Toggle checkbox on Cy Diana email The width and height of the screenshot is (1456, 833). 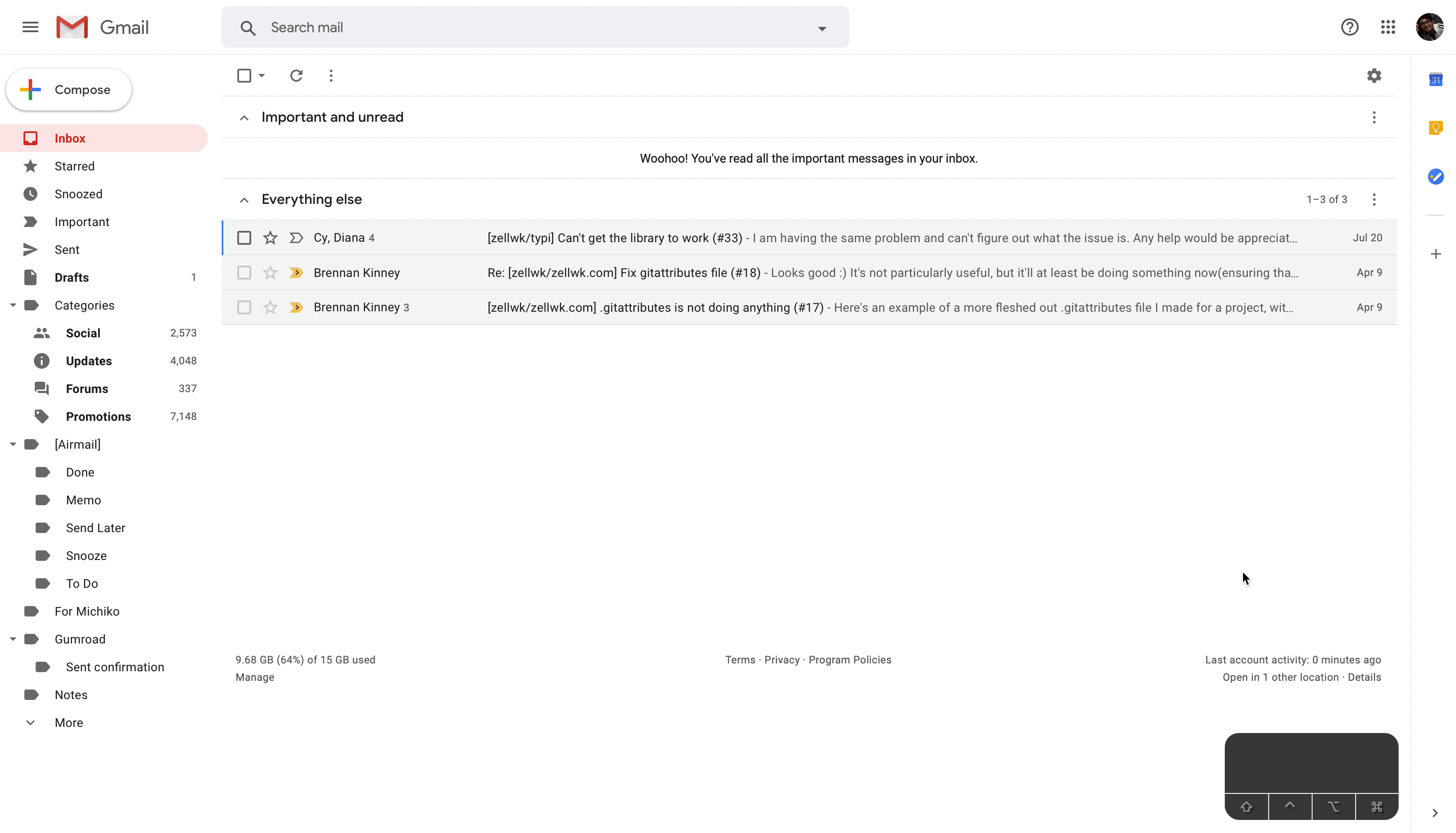pyautogui.click(x=244, y=237)
